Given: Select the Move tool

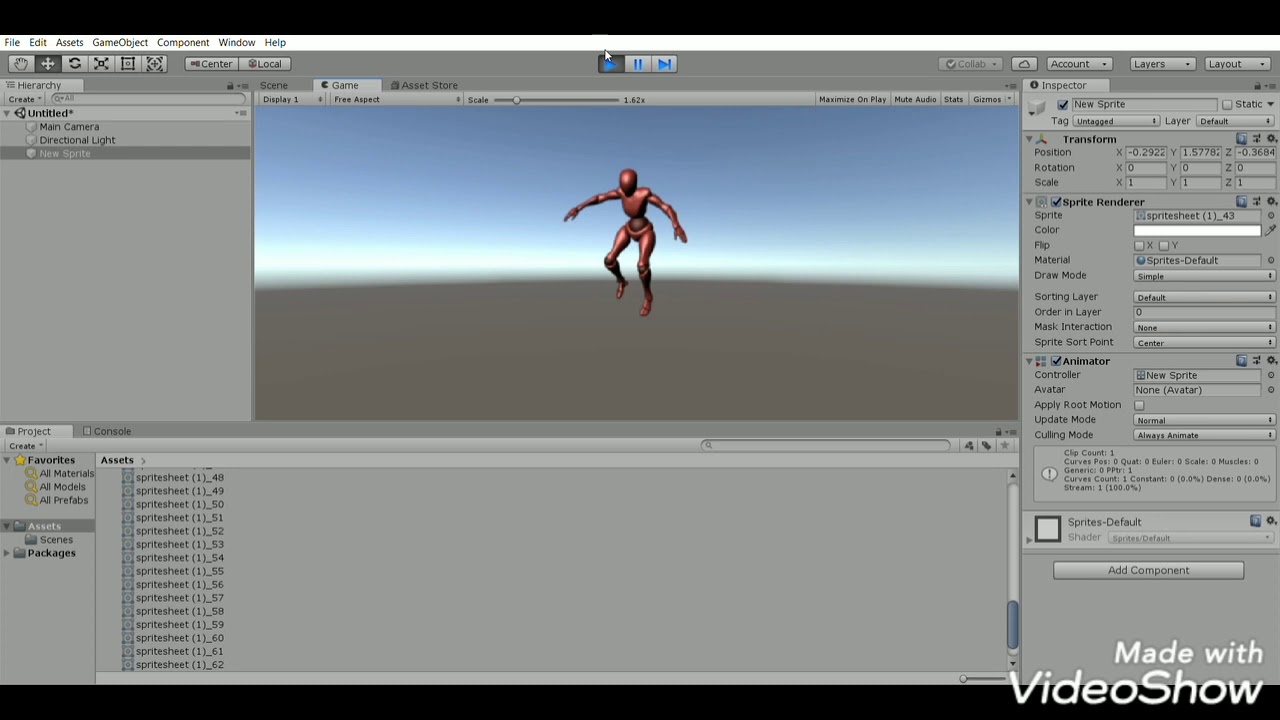Looking at the screenshot, I should coord(48,64).
